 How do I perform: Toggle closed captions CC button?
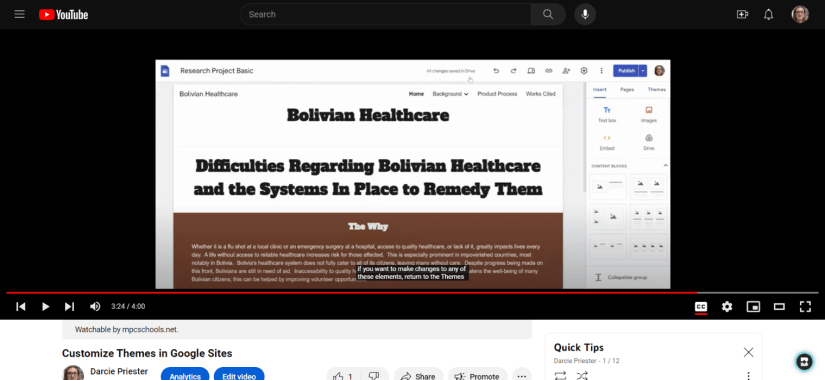point(701,306)
